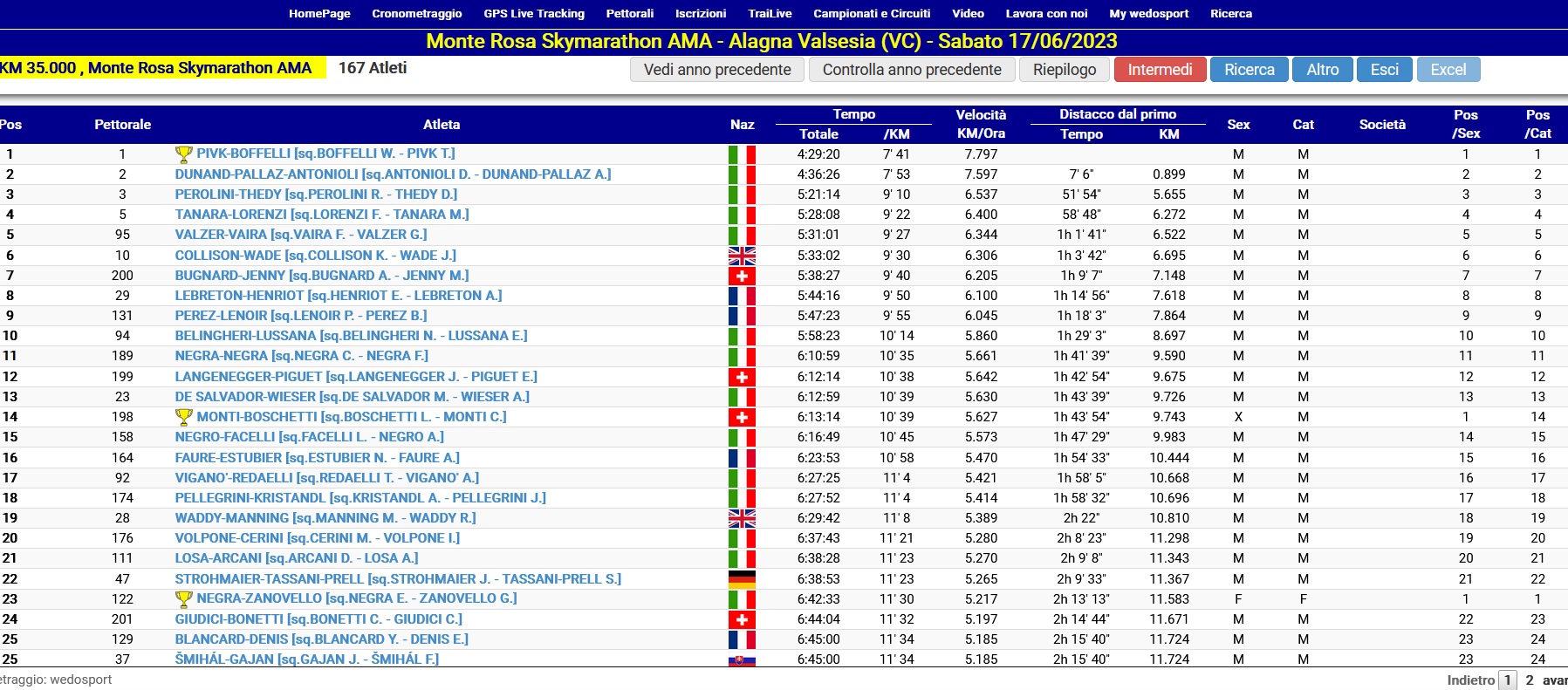
Task: Click the trophy icon next to PIVK-BOFFELLI
Action: pos(183,154)
